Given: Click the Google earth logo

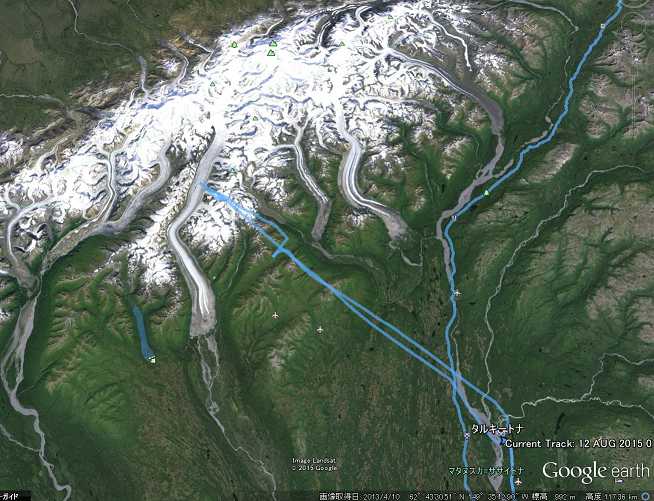Looking at the screenshot, I should [x=596, y=472].
